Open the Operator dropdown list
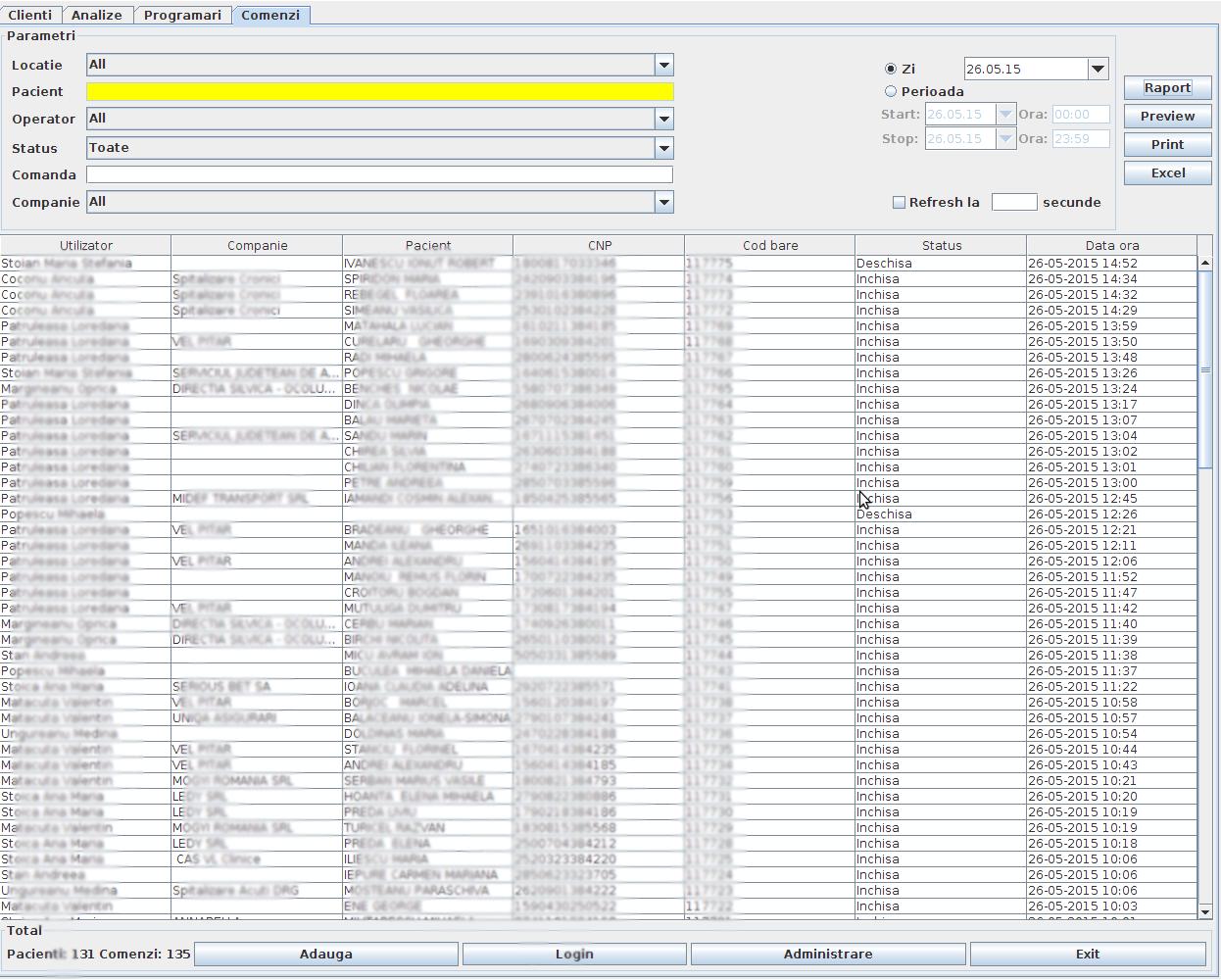This screenshot has height=980, width=1221. (664, 119)
